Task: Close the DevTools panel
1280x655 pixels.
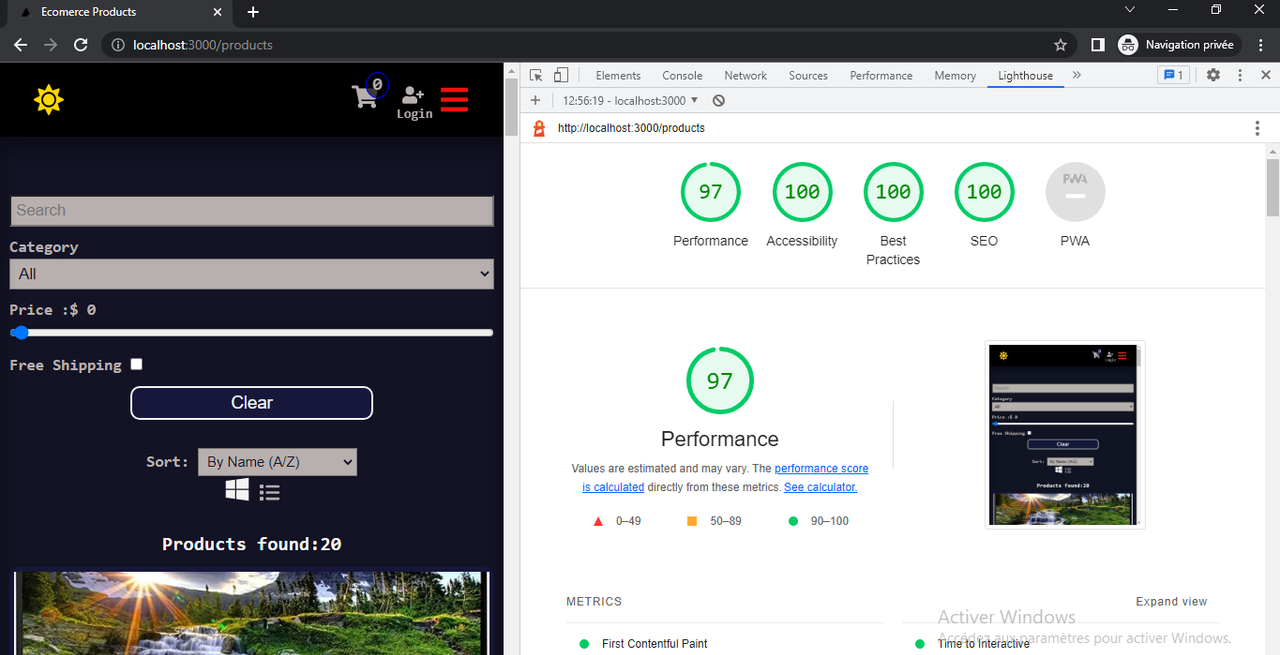Action: [1265, 75]
